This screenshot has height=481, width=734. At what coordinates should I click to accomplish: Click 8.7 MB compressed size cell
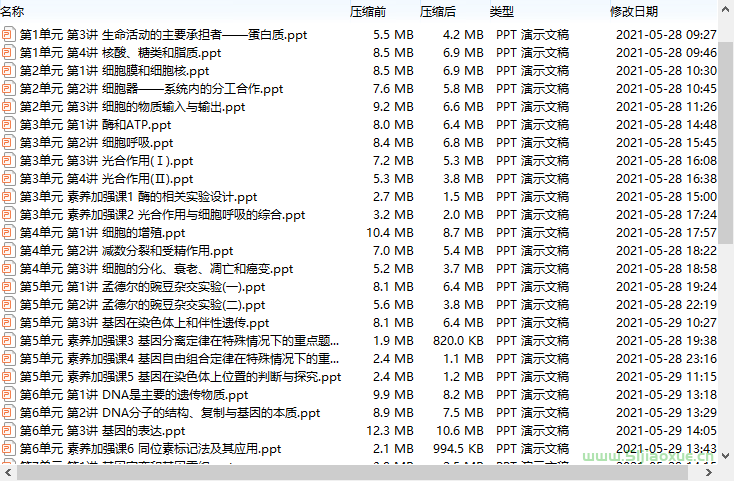(x=463, y=233)
